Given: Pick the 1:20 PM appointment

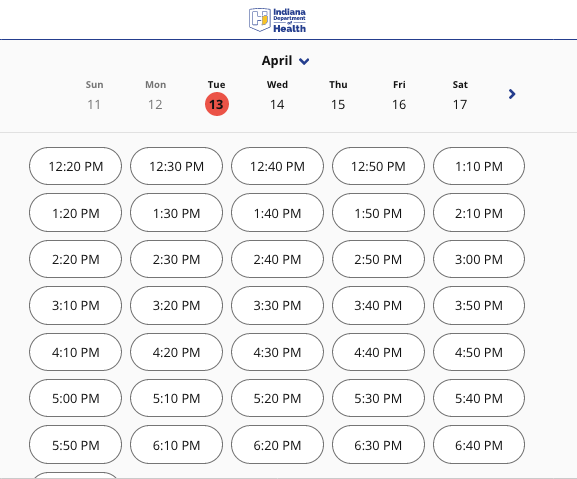Looking at the screenshot, I should 75,213.
